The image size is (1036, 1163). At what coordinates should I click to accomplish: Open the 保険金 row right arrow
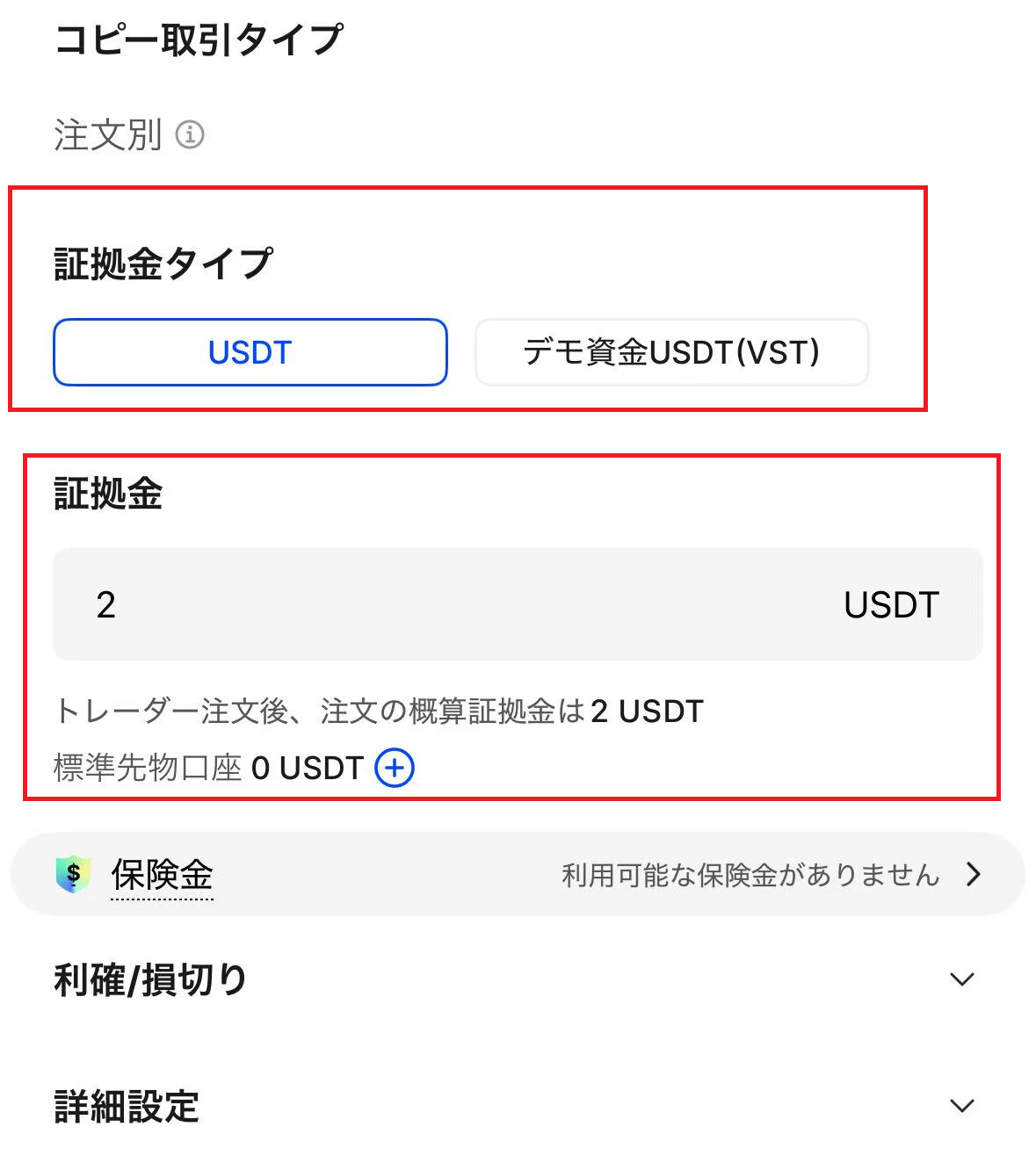973,874
